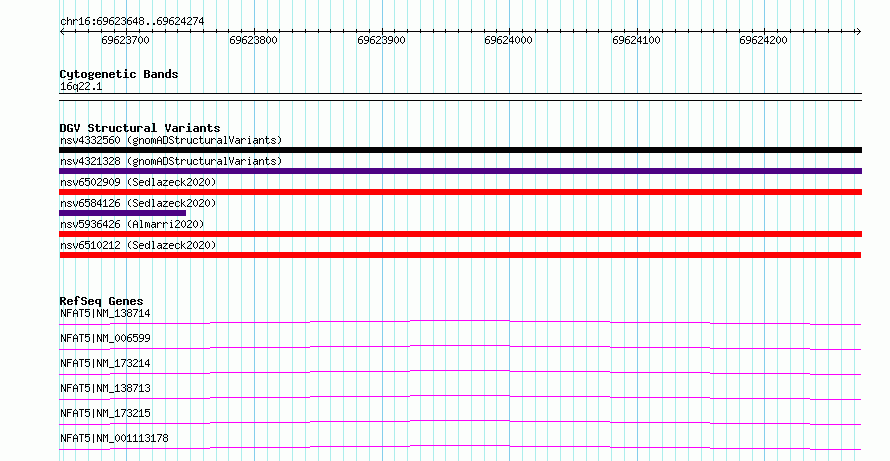Click the red bar of nsv5936426
Image resolution: width=890 pixels, height=461 pixels.
tap(460, 234)
